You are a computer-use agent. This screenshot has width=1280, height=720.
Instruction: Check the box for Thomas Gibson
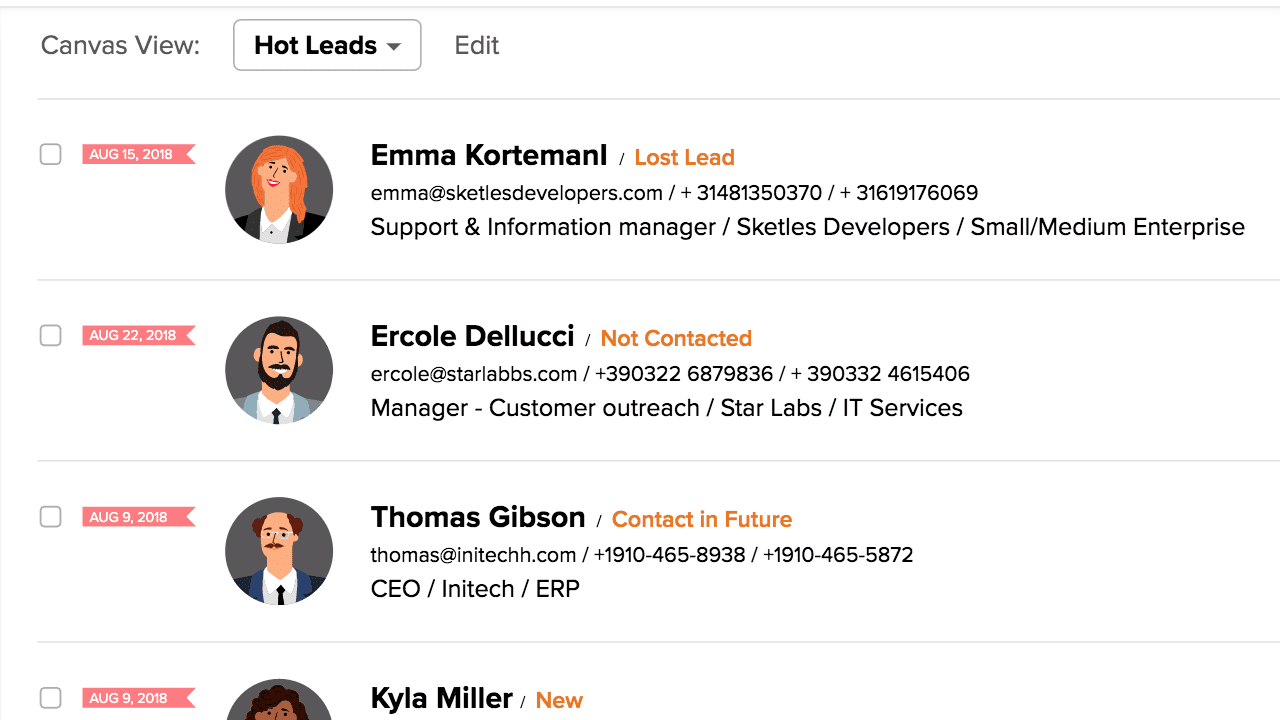pos(51,517)
